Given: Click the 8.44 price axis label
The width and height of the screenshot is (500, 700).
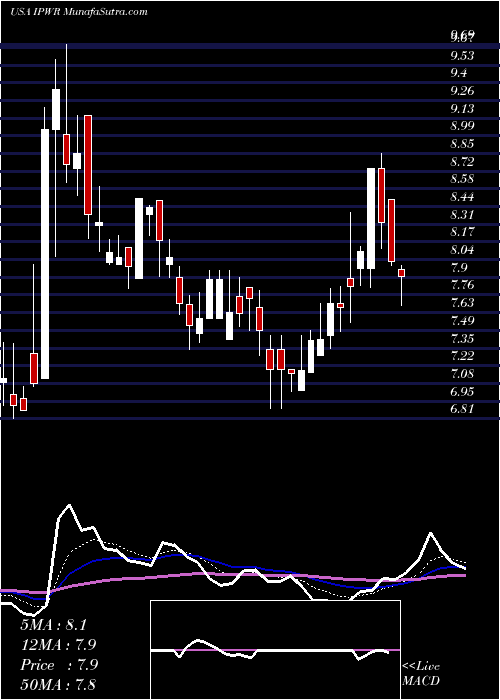Looking at the screenshot, I should point(462,197).
